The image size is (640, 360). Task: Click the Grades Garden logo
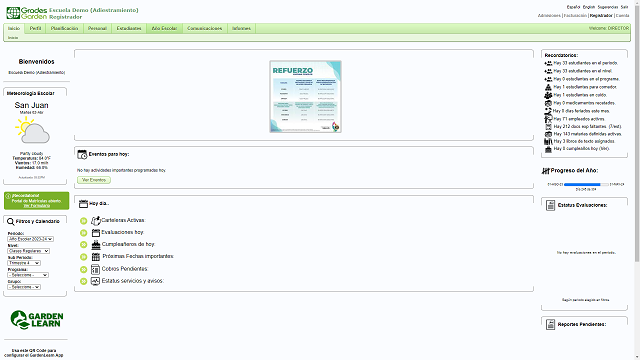[x=27, y=13]
